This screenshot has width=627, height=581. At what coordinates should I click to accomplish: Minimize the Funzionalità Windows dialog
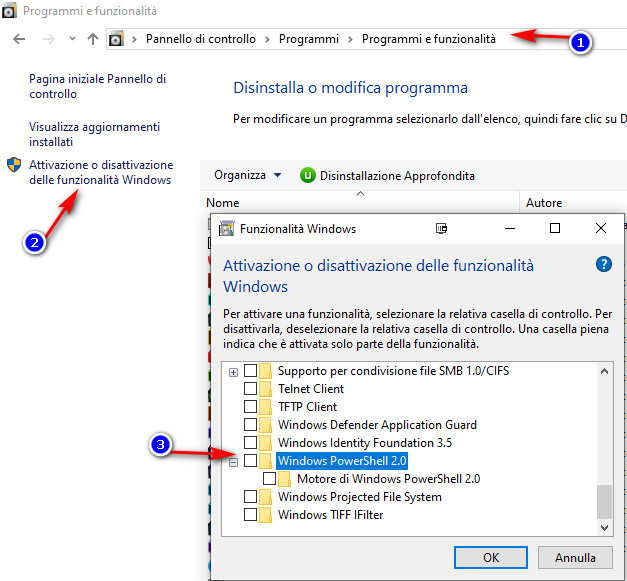pyautogui.click(x=510, y=228)
